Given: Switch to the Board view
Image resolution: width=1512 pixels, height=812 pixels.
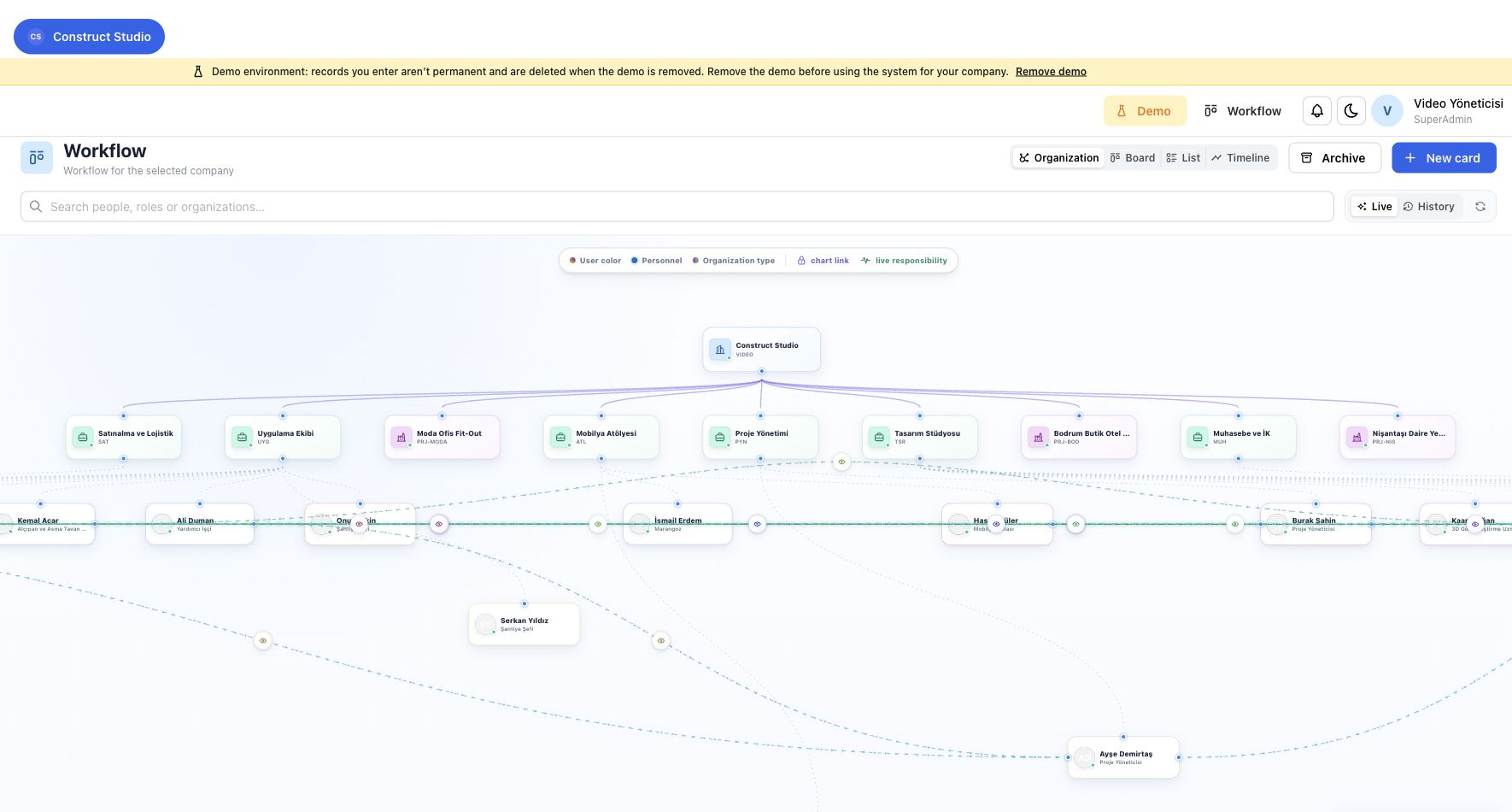Looking at the screenshot, I should click(1133, 158).
